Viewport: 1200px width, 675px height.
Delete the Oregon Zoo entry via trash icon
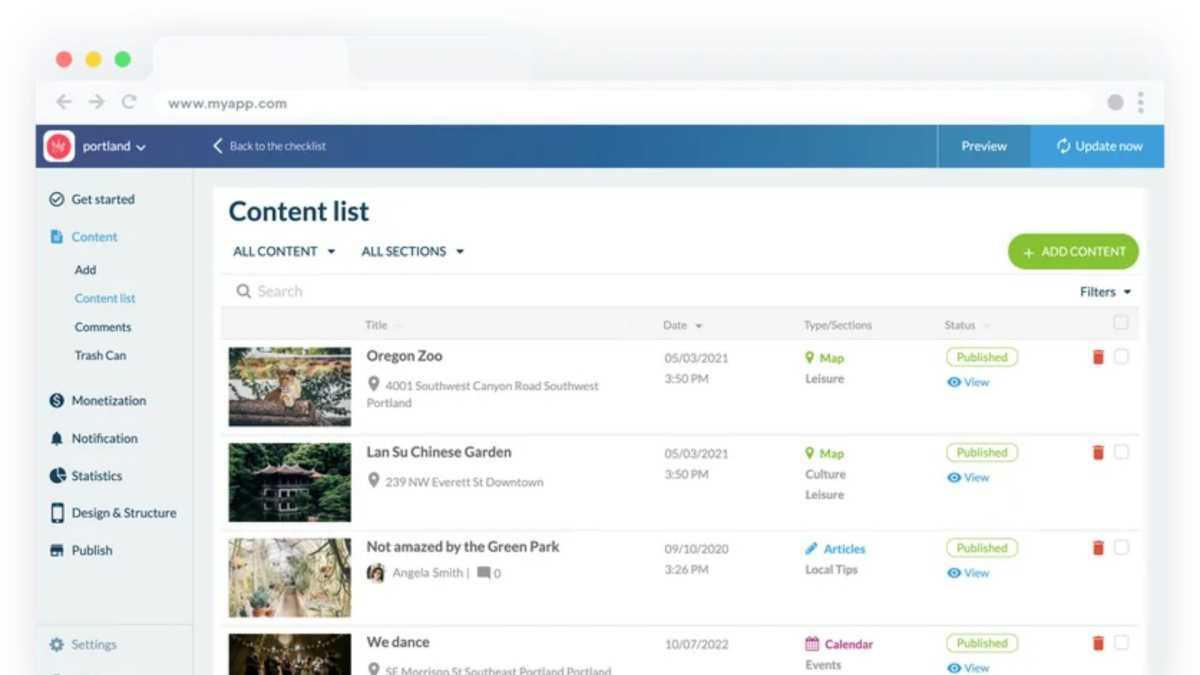(x=1097, y=357)
